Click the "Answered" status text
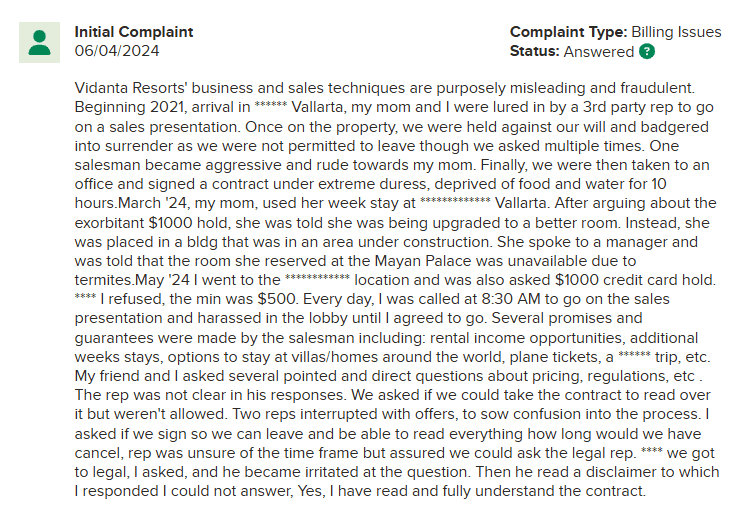 pos(599,51)
